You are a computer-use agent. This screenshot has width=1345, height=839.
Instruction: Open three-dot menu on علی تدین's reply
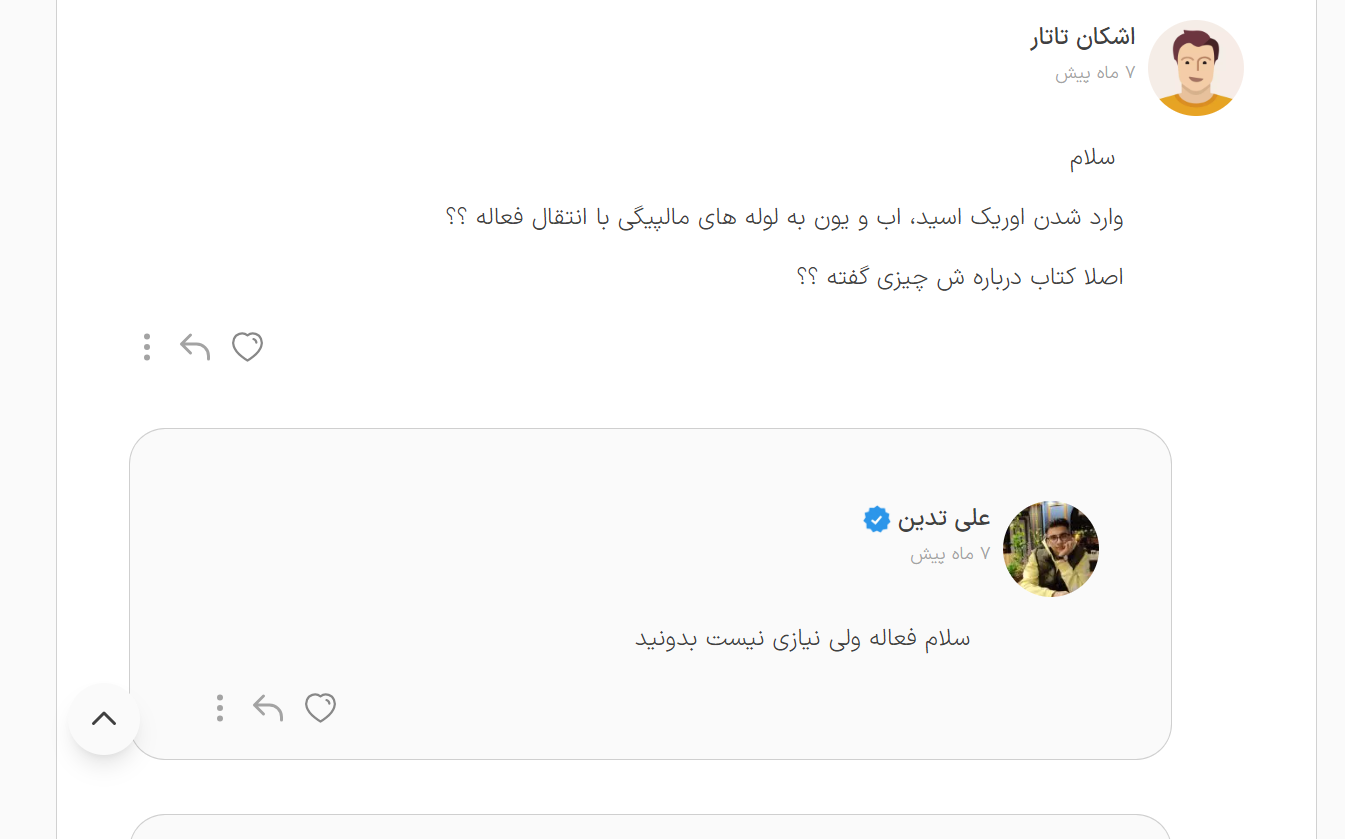click(220, 708)
